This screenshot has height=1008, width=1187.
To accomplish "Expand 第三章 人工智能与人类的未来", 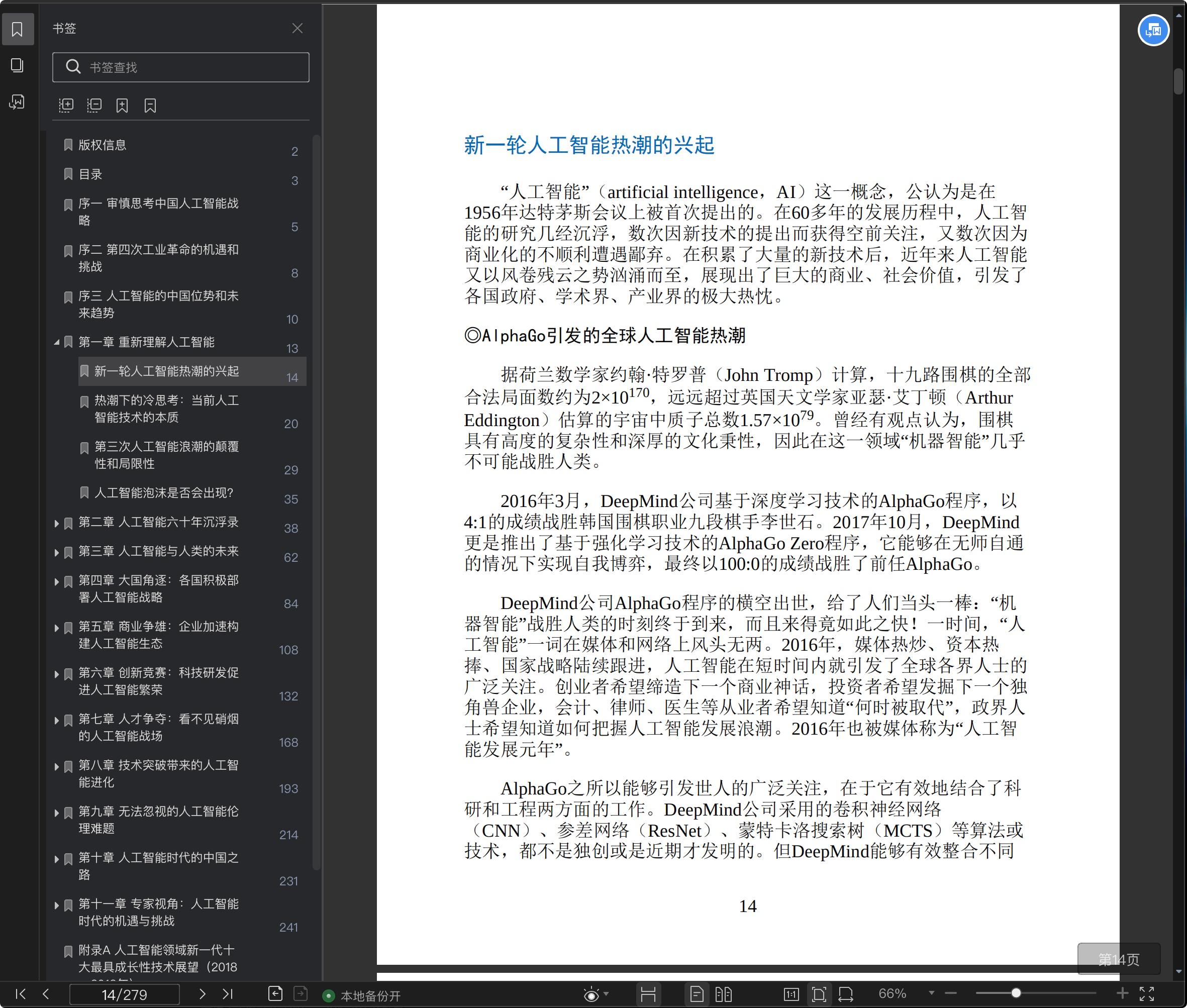I will coord(57,552).
